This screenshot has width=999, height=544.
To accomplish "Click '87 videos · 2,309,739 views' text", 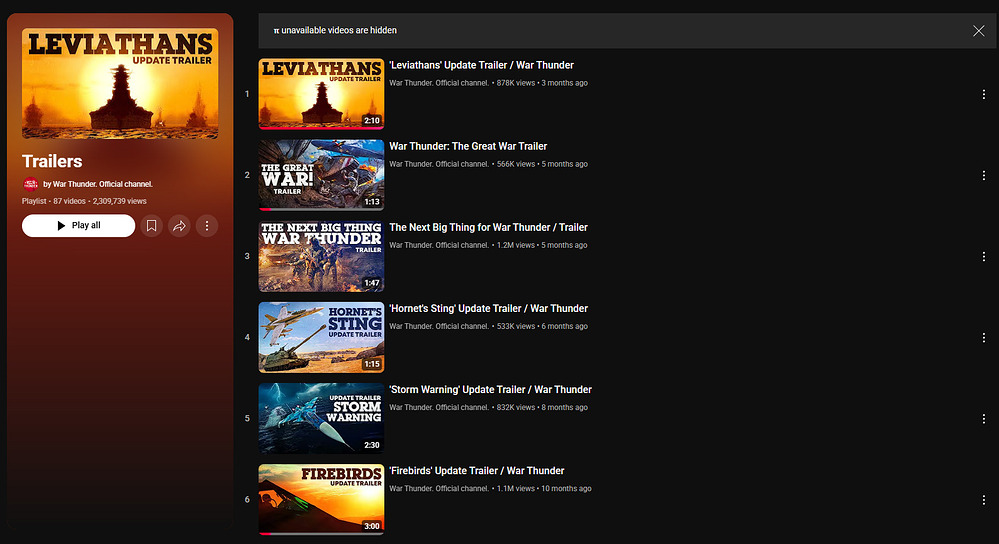I will pos(100,201).
